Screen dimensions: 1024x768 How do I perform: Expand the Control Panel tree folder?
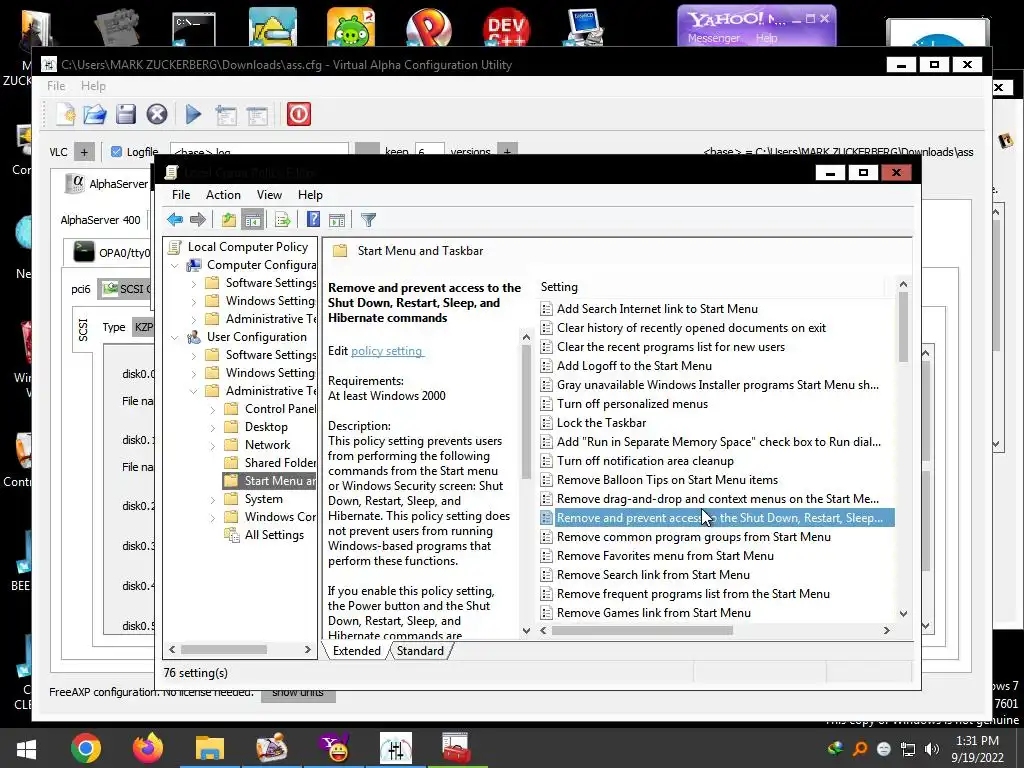click(213, 410)
